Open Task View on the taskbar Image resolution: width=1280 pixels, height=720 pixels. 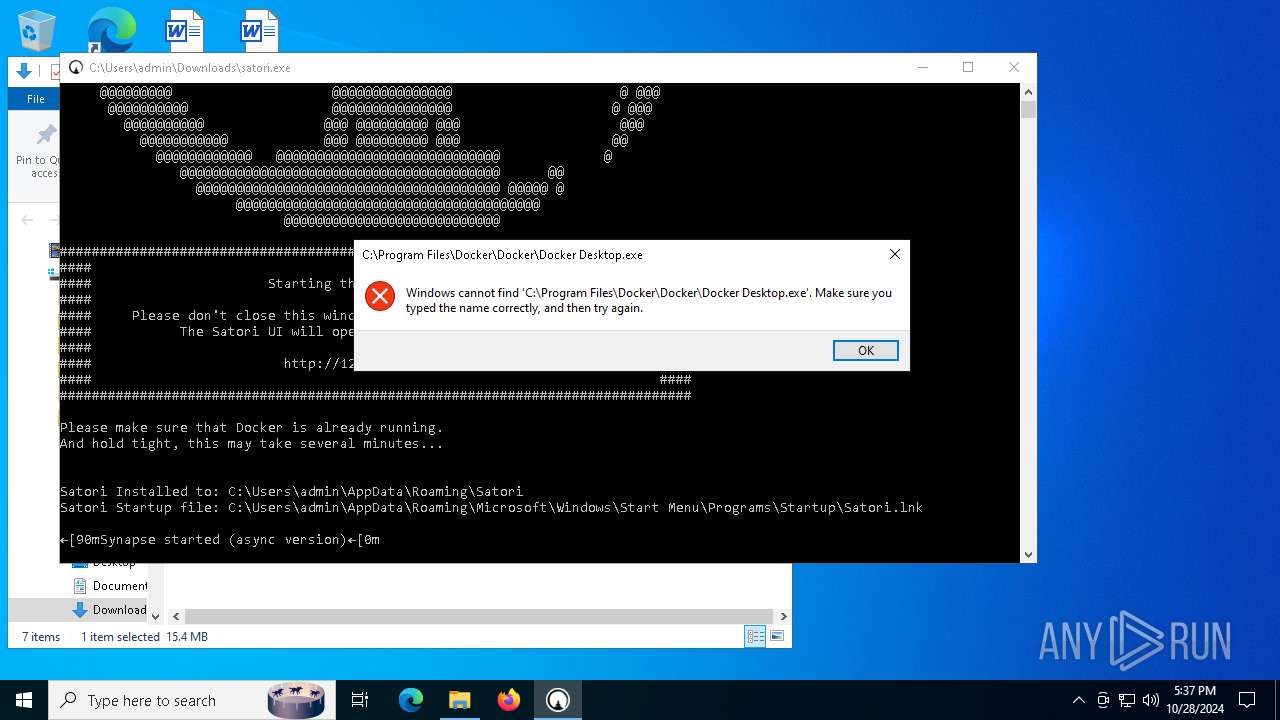click(x=360, y=700)
